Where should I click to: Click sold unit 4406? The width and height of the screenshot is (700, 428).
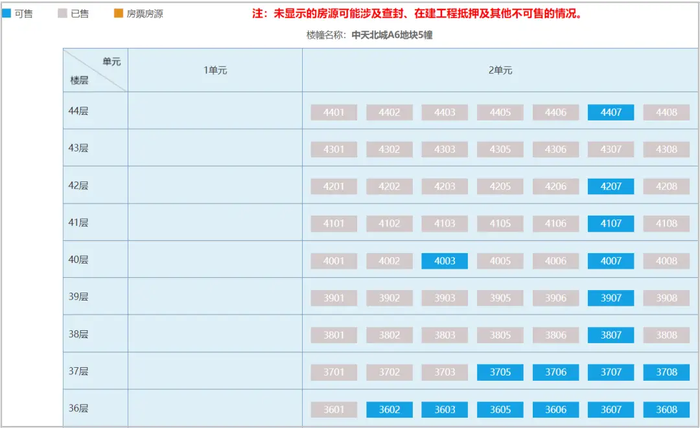(x=555, y=112)
